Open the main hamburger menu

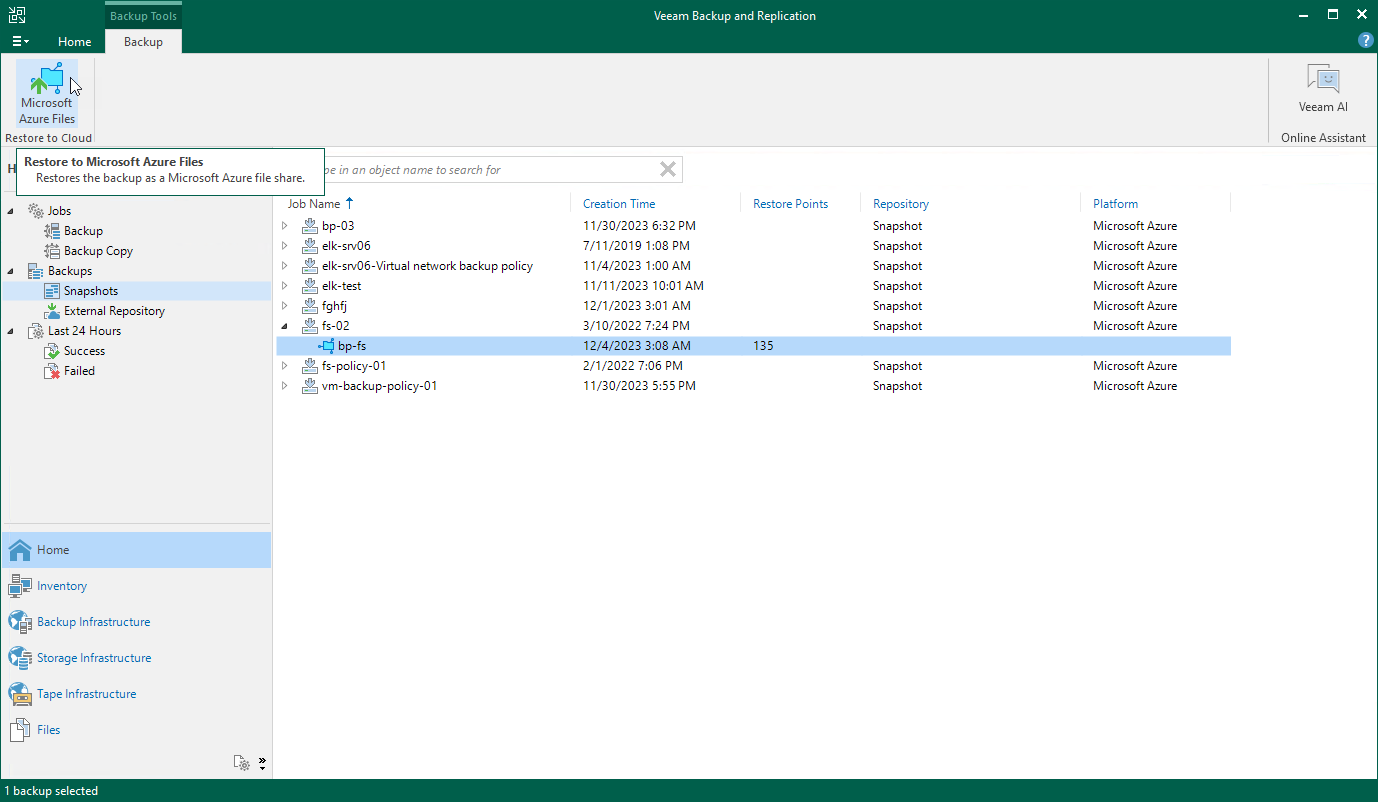pos(20,41)
